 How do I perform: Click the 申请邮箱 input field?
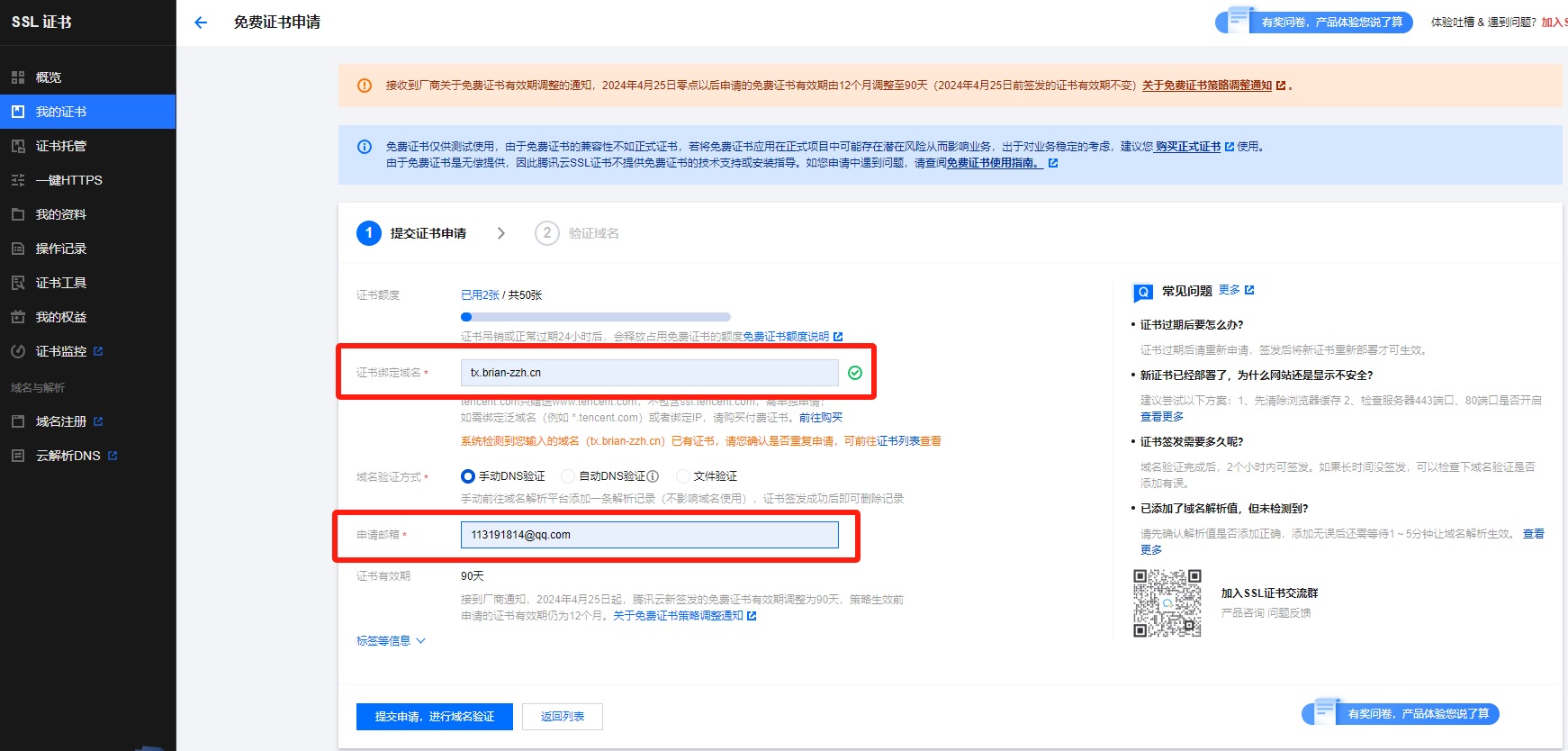[x=649, y=535]
